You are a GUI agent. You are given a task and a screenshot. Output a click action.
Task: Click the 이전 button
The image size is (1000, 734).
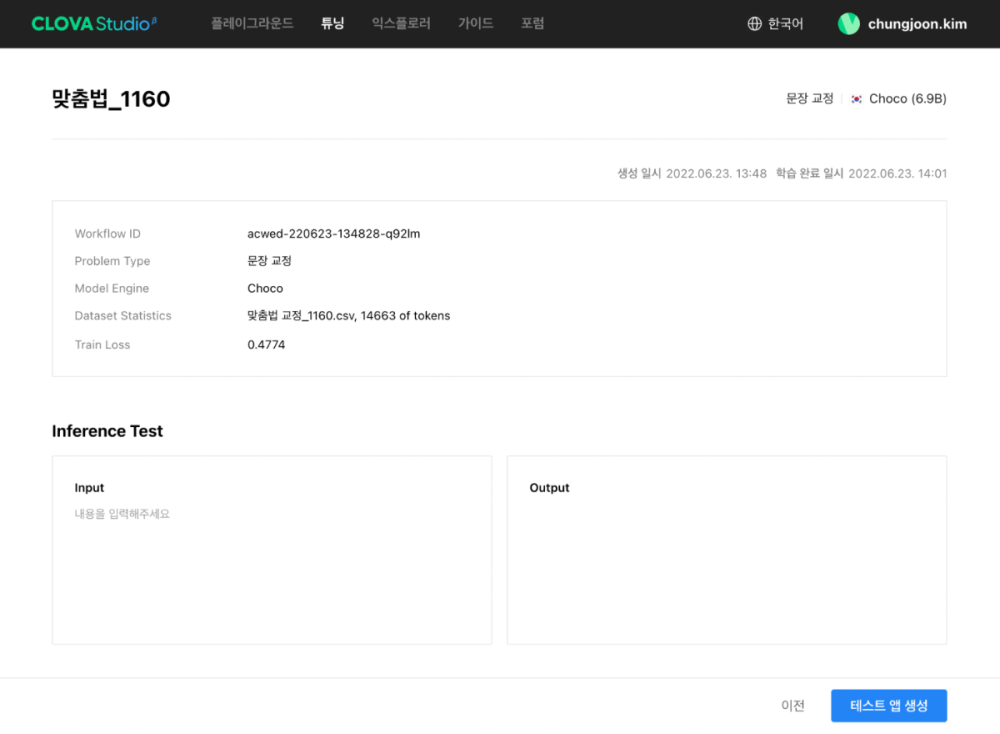792,706
